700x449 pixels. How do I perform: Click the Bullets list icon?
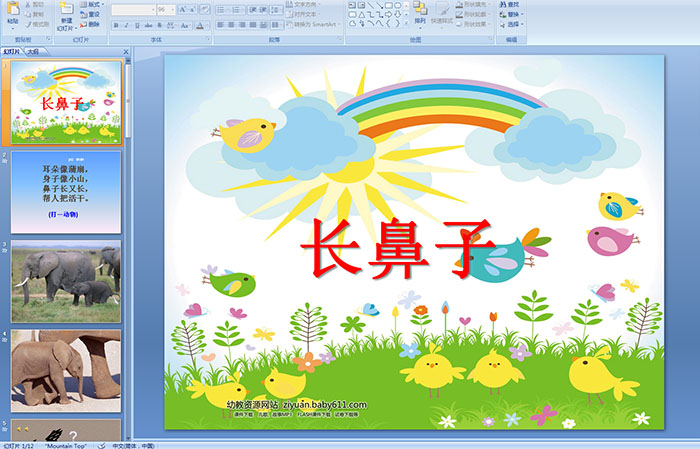tap(222, 10)
